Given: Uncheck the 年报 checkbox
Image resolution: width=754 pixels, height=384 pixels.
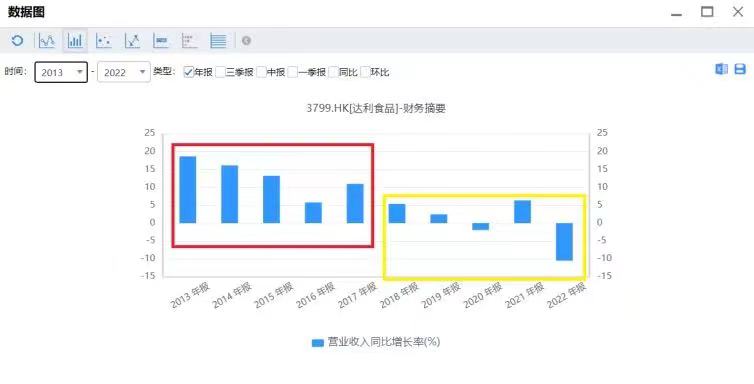Looking at the screenshot, I should click(188, 72).
